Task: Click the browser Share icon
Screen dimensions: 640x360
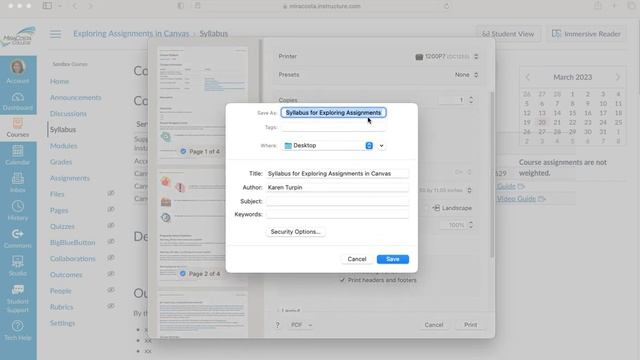Action: [x=598, y=6]
